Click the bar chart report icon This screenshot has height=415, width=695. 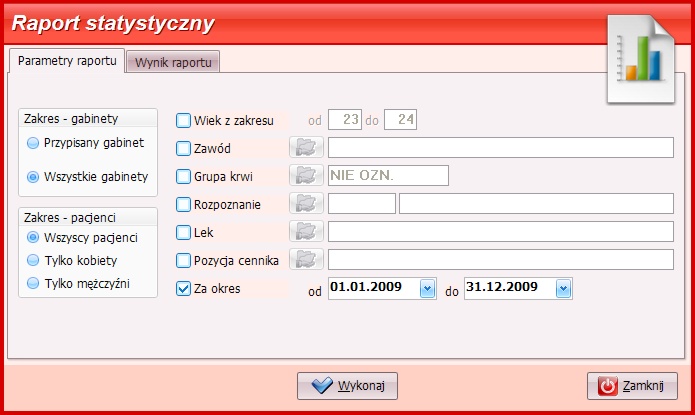click(x=641, y=59)
